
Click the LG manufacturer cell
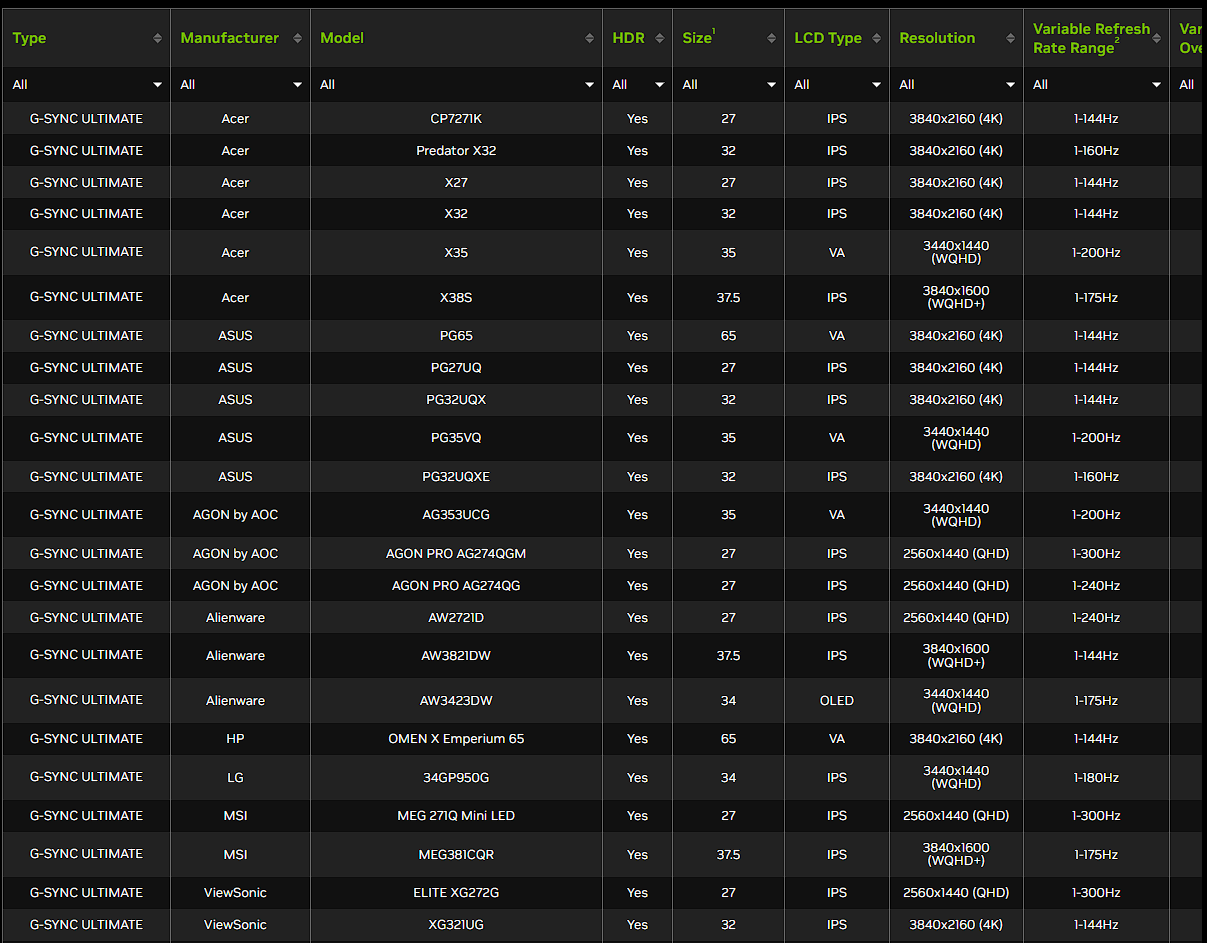coord(236,778)
